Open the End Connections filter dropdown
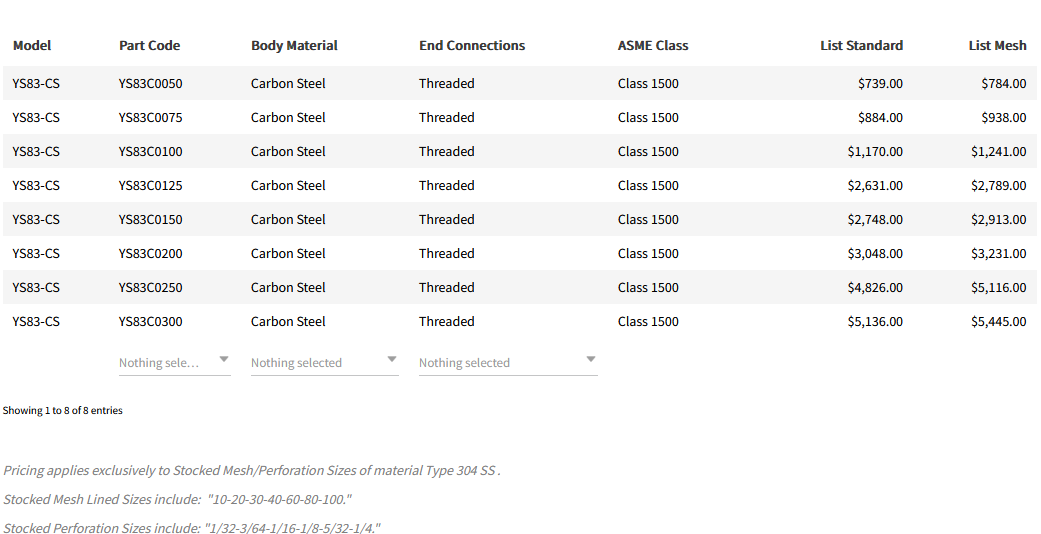This screenshot has height=534, width=1041. click(x=507, y=362)
